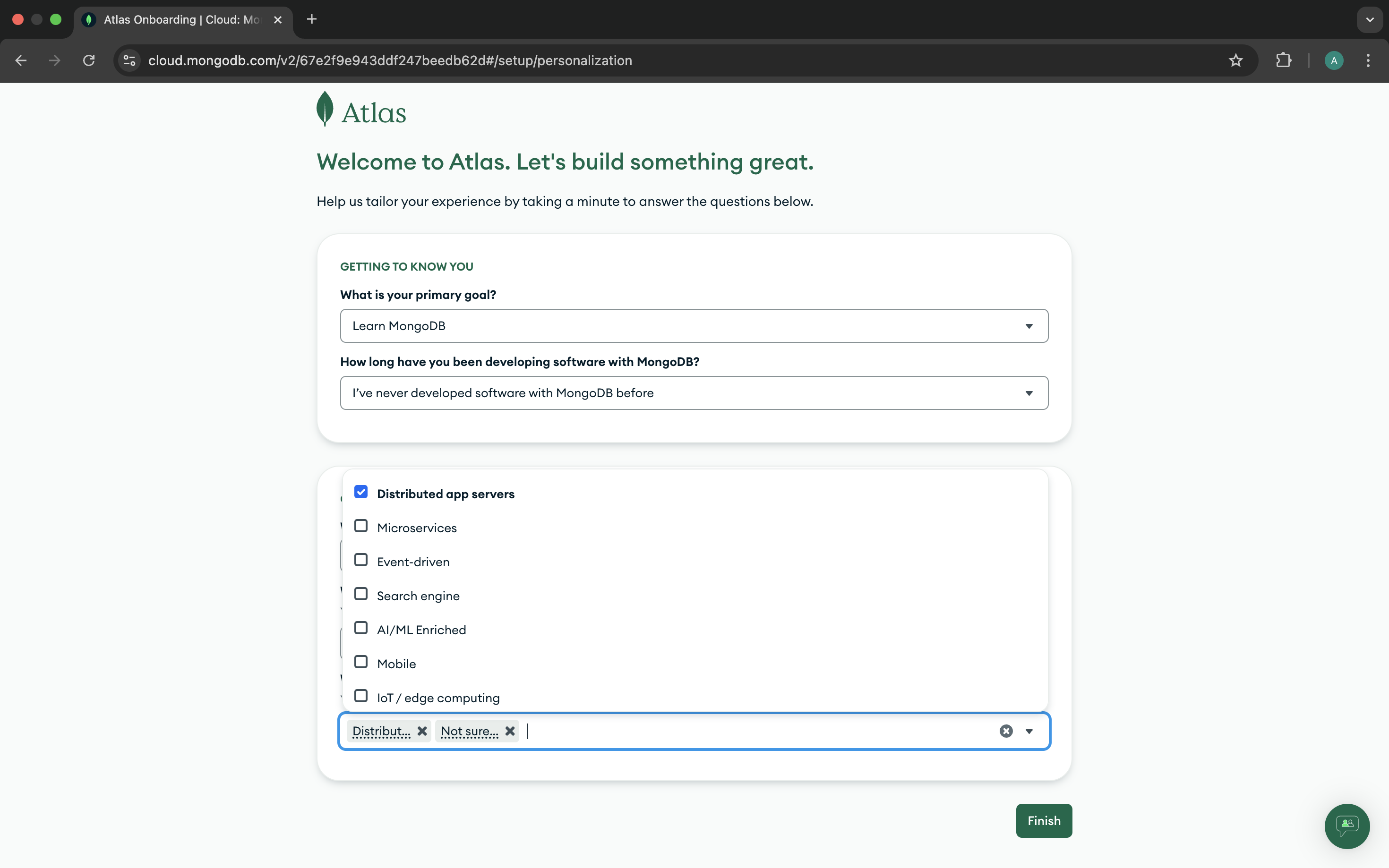View site information in the address bar
The image size is (1389, 868).
[130, 60]
